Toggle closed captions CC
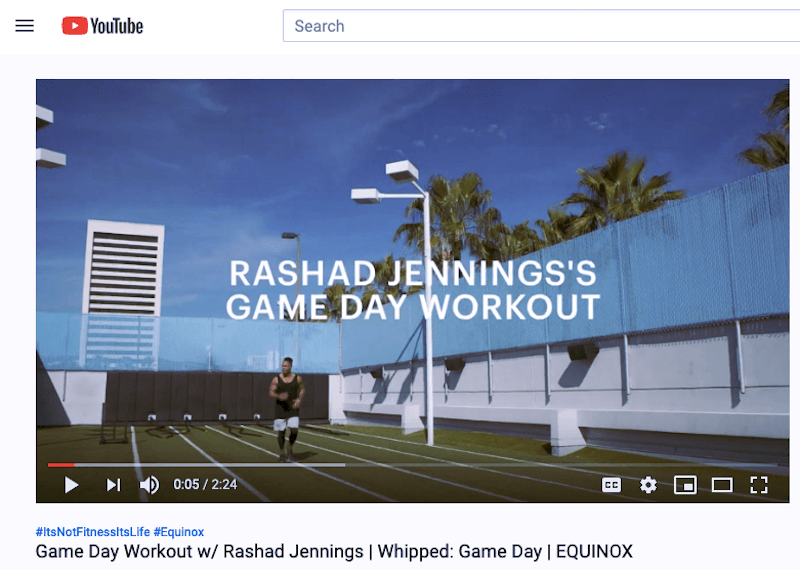Viewport: 800px width, 570px height. [611, 485]
